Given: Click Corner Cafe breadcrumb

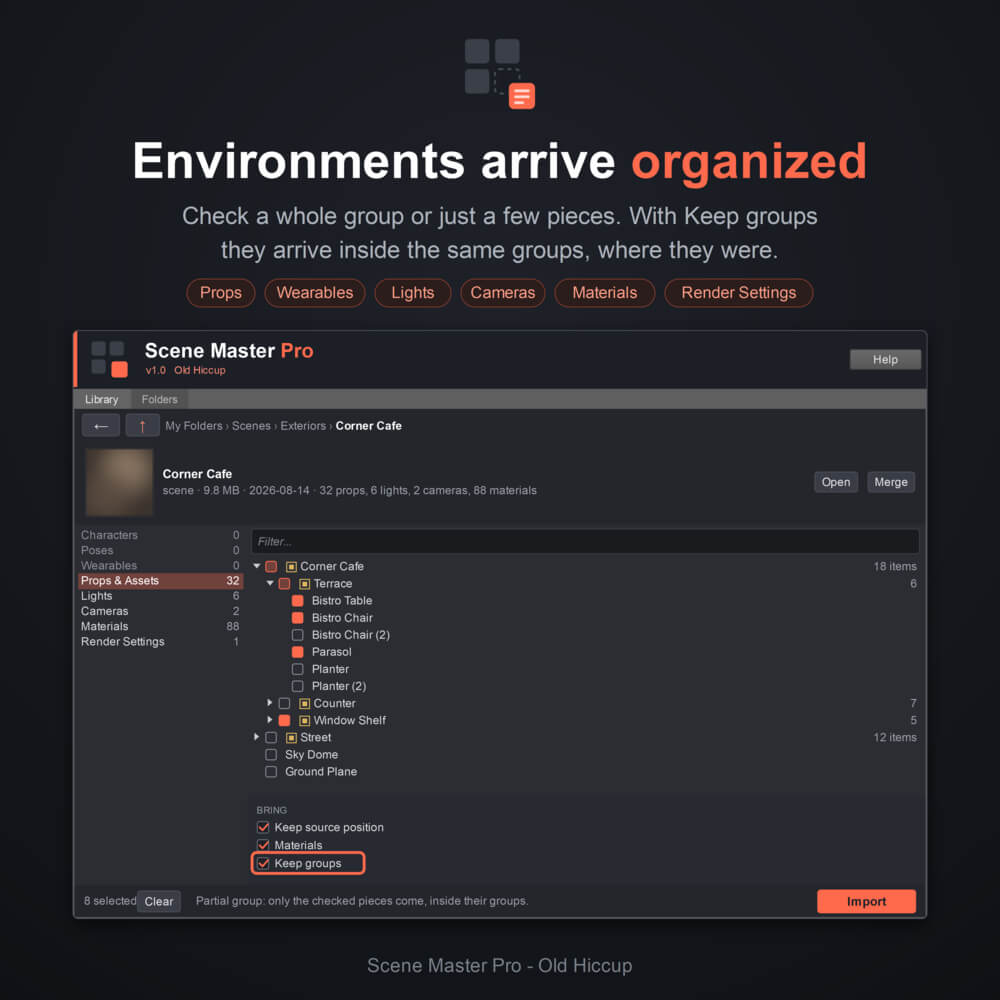Looking at the screenshot, I should point(369,426).
